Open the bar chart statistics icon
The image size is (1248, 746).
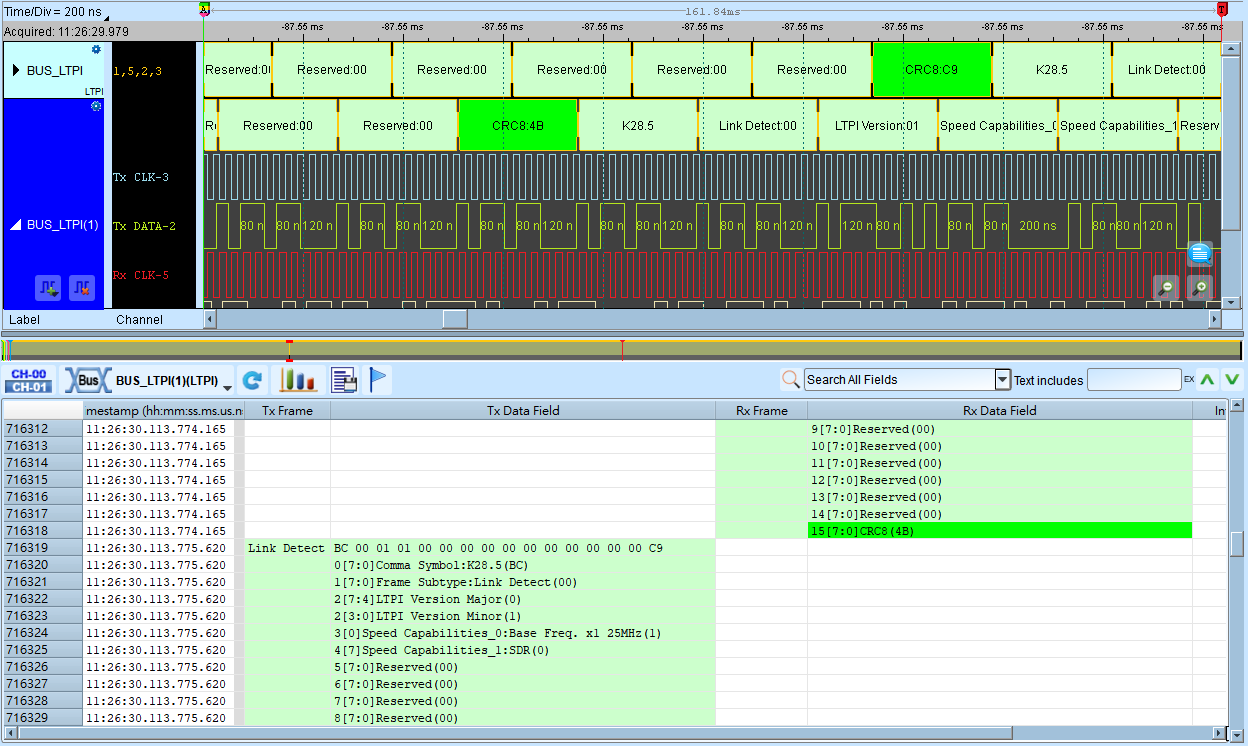click(x=297, y=380)
